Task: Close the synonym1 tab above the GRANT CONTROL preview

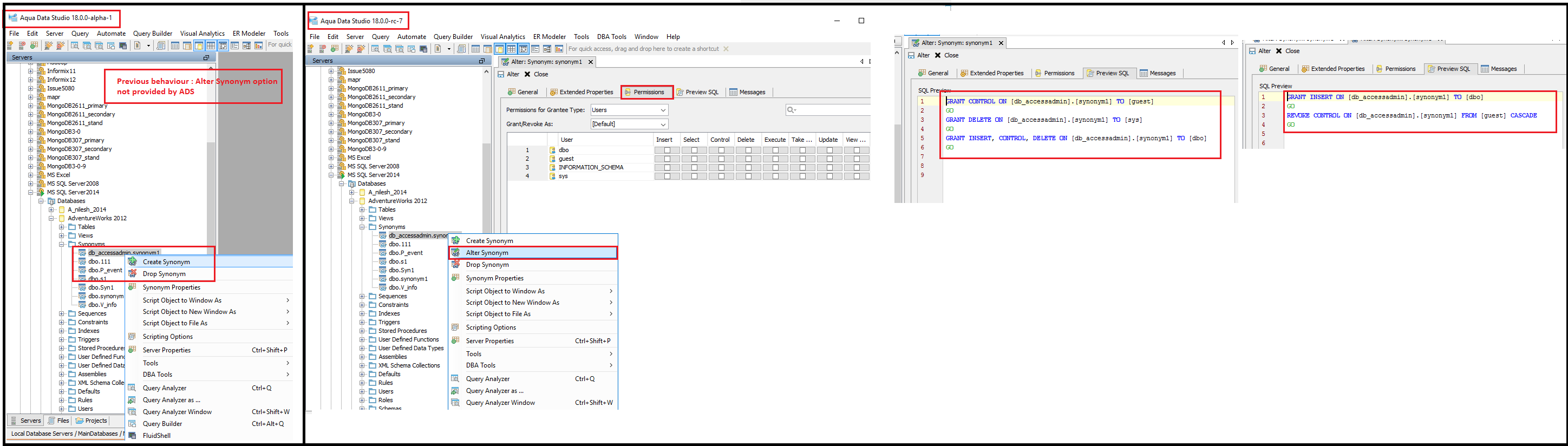Action: coord(1001,43)
